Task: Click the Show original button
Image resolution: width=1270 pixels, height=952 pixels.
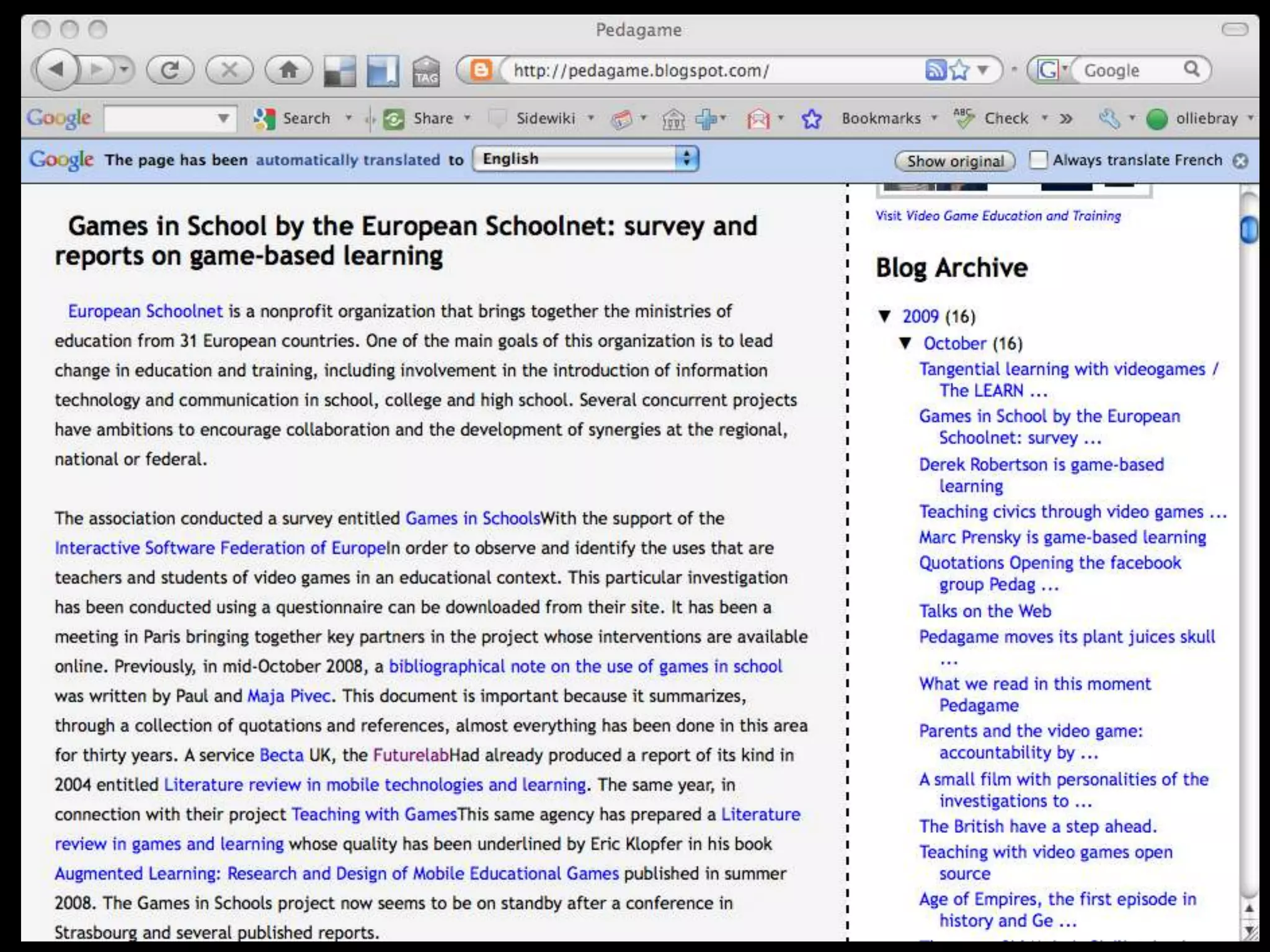Action: 954,161
